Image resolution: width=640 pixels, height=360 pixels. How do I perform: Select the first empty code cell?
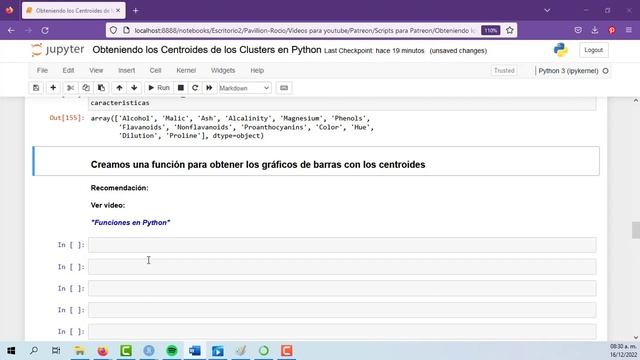tap(342, 245)
